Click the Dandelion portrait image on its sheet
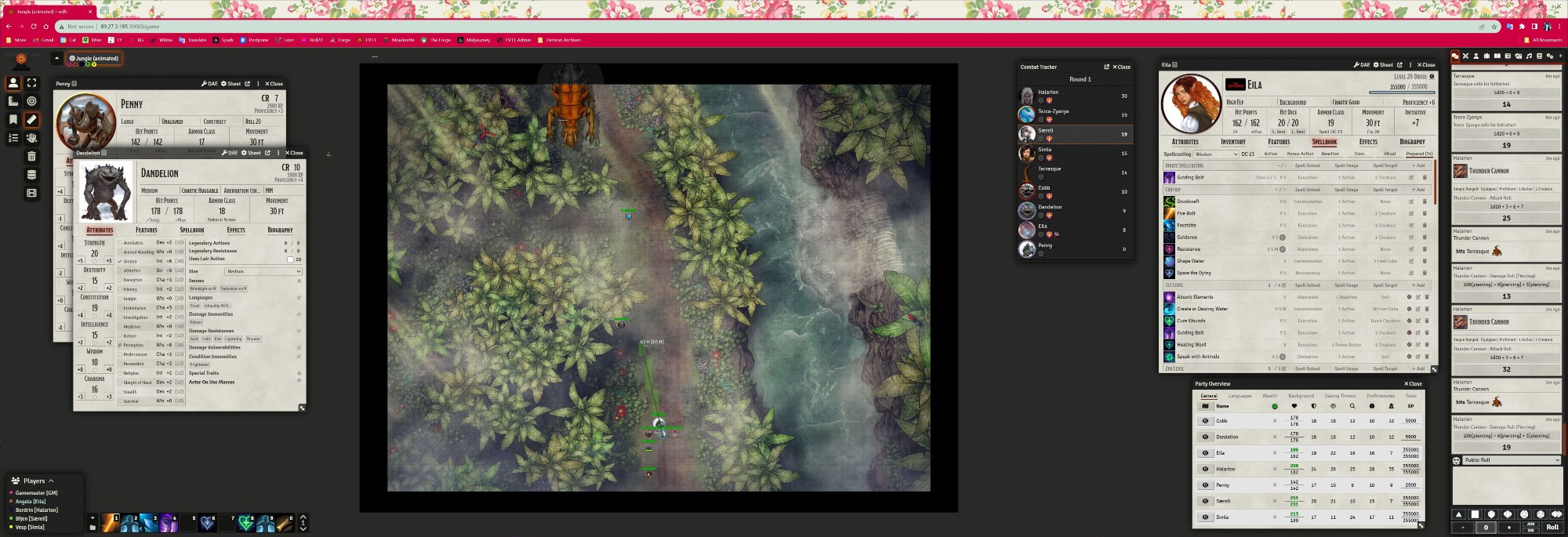1568x537 pixels. (x=107, y=193)
